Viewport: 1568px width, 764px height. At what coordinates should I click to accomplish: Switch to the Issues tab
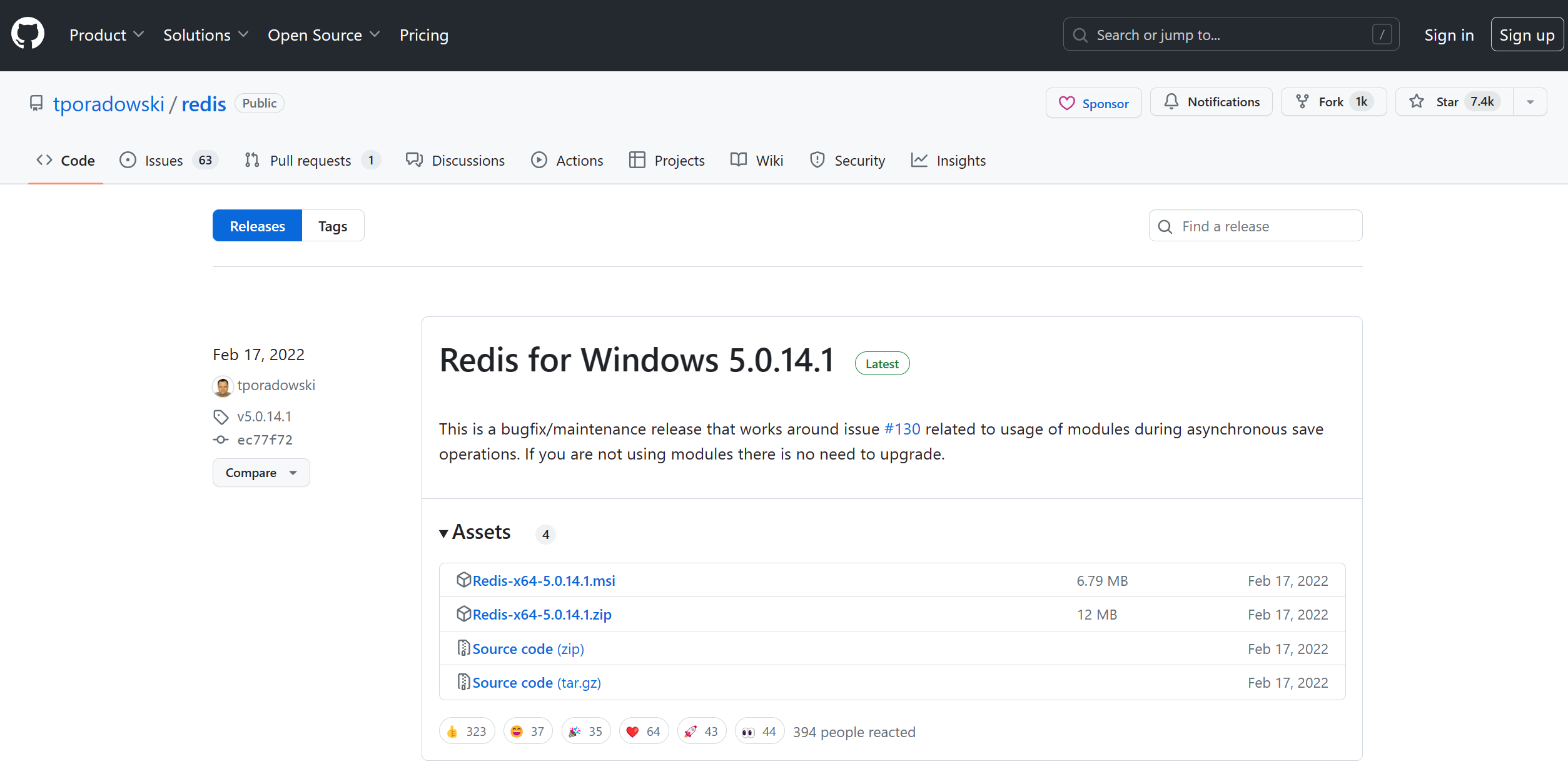click(x=169, y=161)
